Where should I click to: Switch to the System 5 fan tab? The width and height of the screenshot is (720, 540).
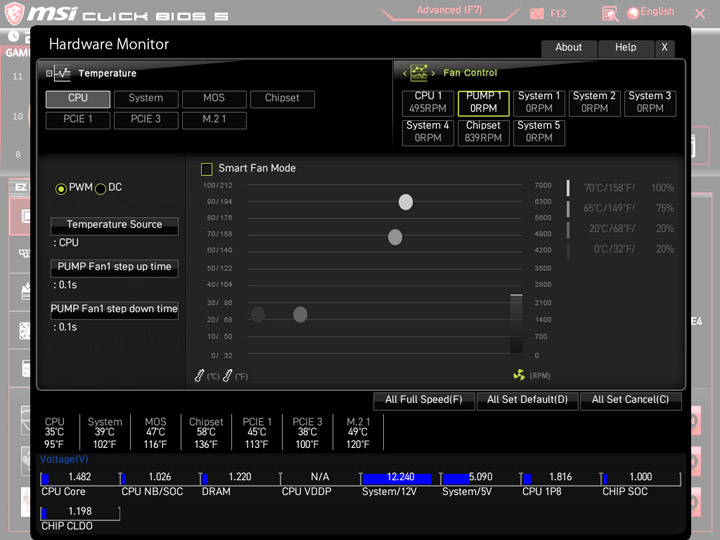[539, 132]
